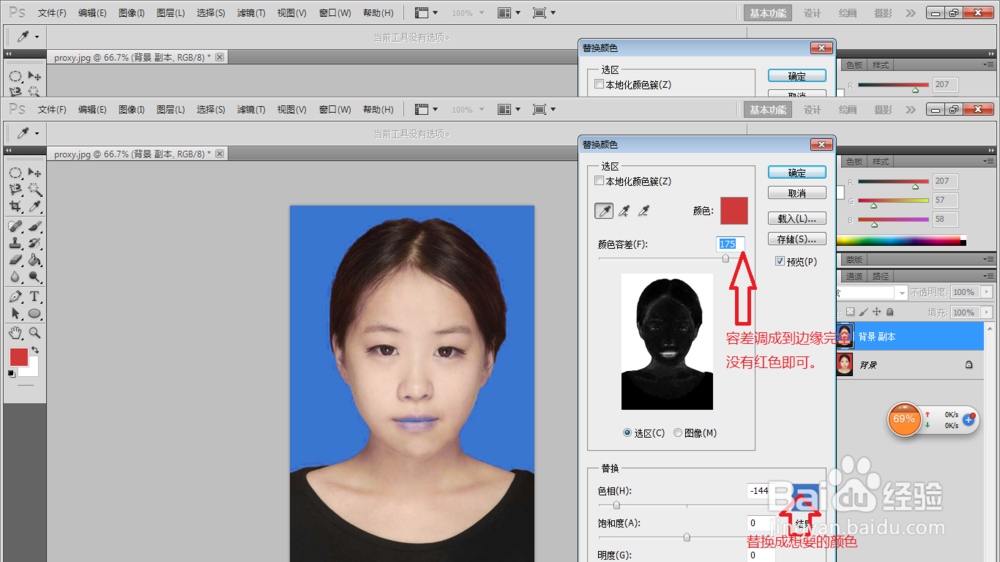
Task: Click the 取消 button in lower dialog
Action: click(797, 193)
